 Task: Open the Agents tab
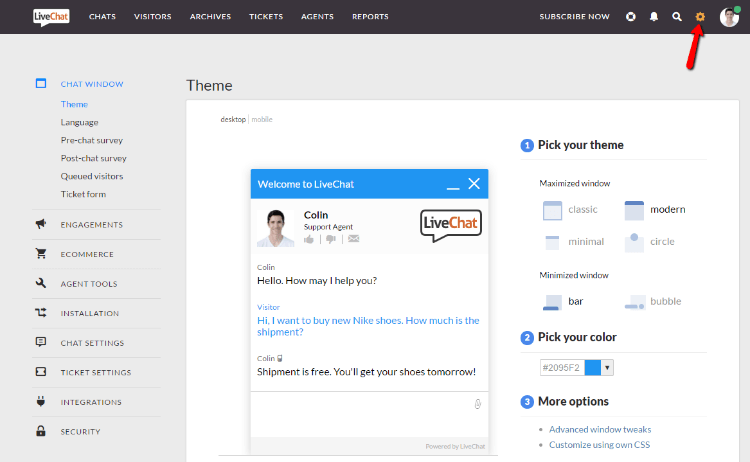click(x=317, y=17)
